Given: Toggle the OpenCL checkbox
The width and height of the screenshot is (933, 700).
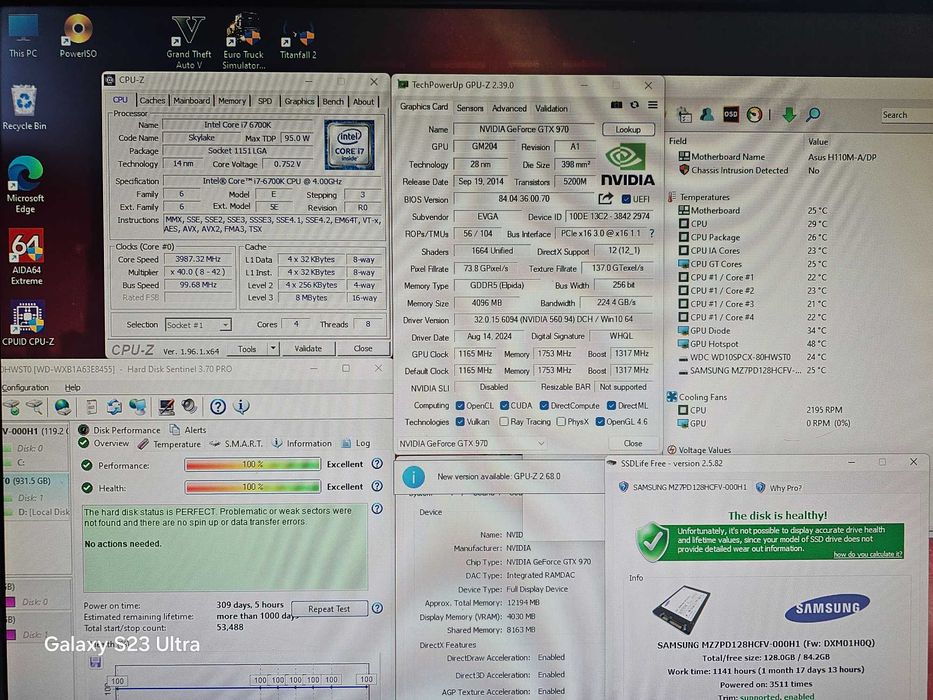Looking at the screenshot, I should [460, 406].
